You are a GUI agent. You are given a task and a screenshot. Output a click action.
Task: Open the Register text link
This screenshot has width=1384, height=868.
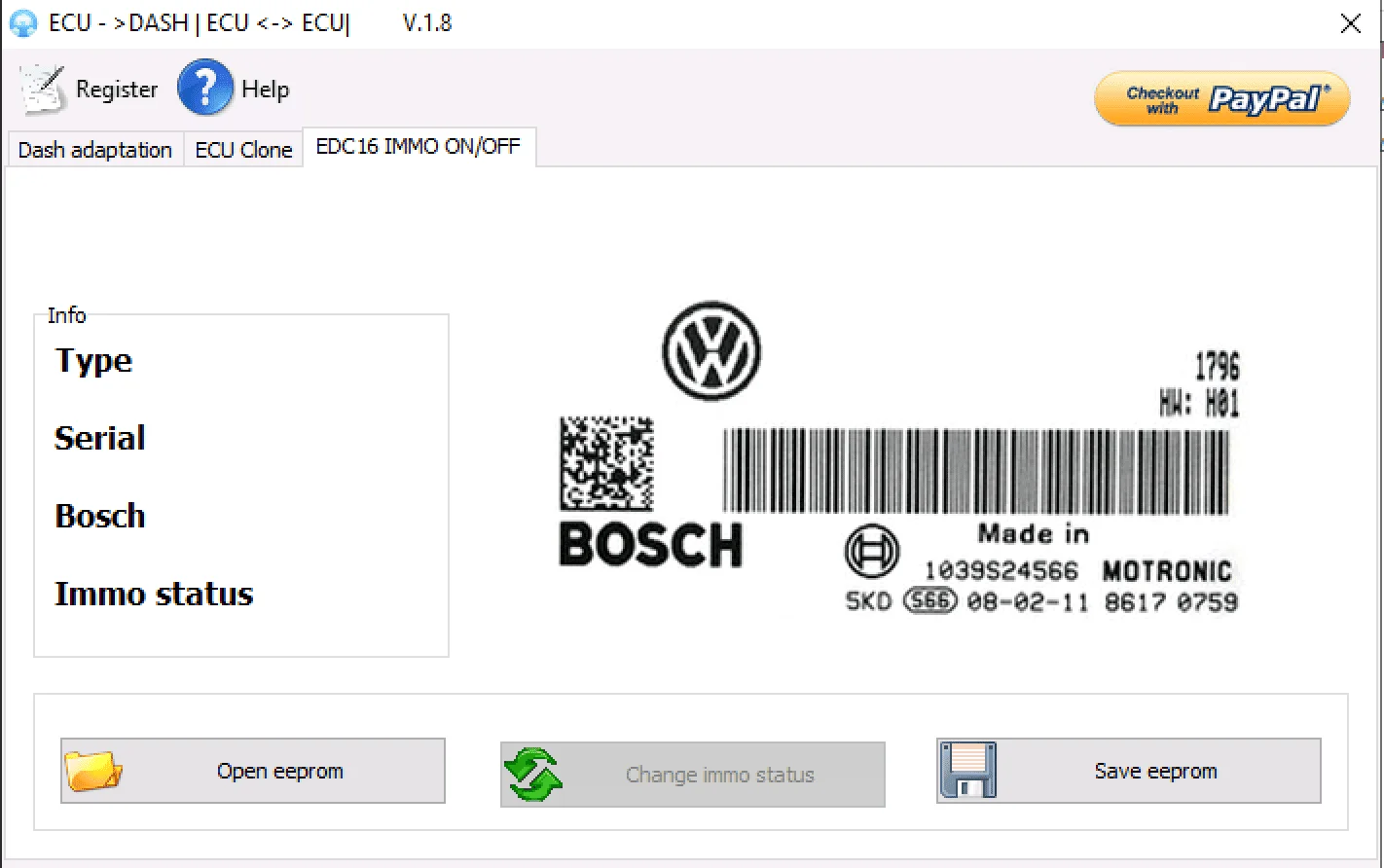point(117,90)
